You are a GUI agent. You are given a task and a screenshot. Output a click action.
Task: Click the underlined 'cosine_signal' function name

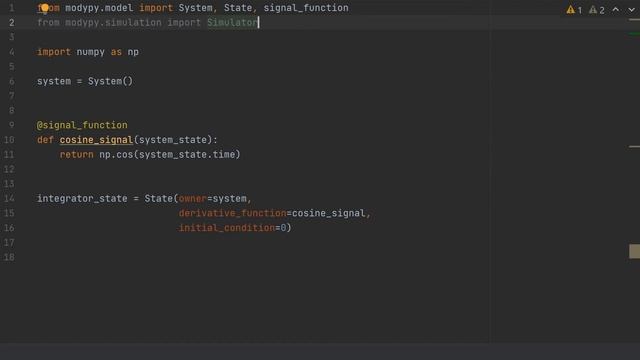point(96,140)
